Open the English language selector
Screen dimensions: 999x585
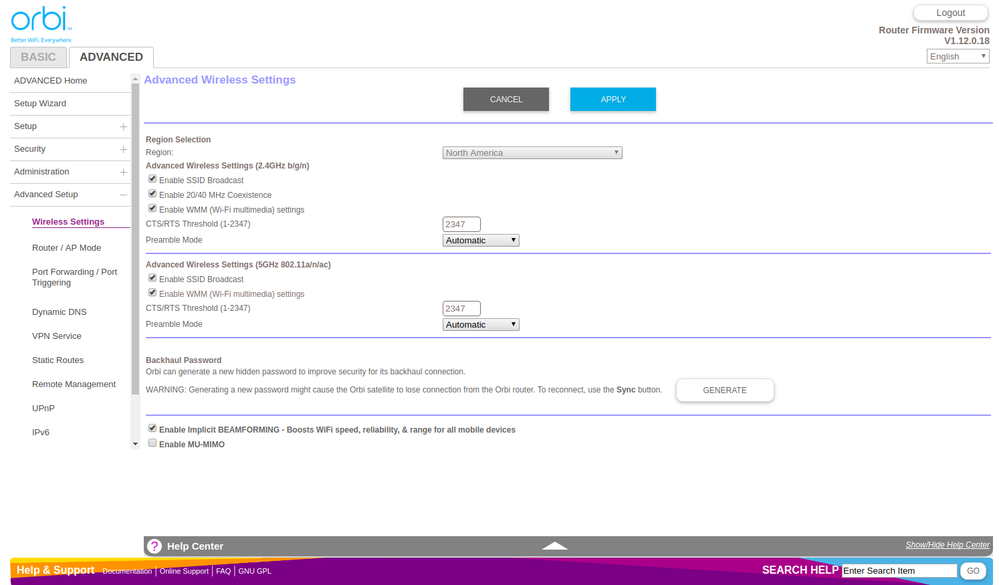[x=957, y=56]
